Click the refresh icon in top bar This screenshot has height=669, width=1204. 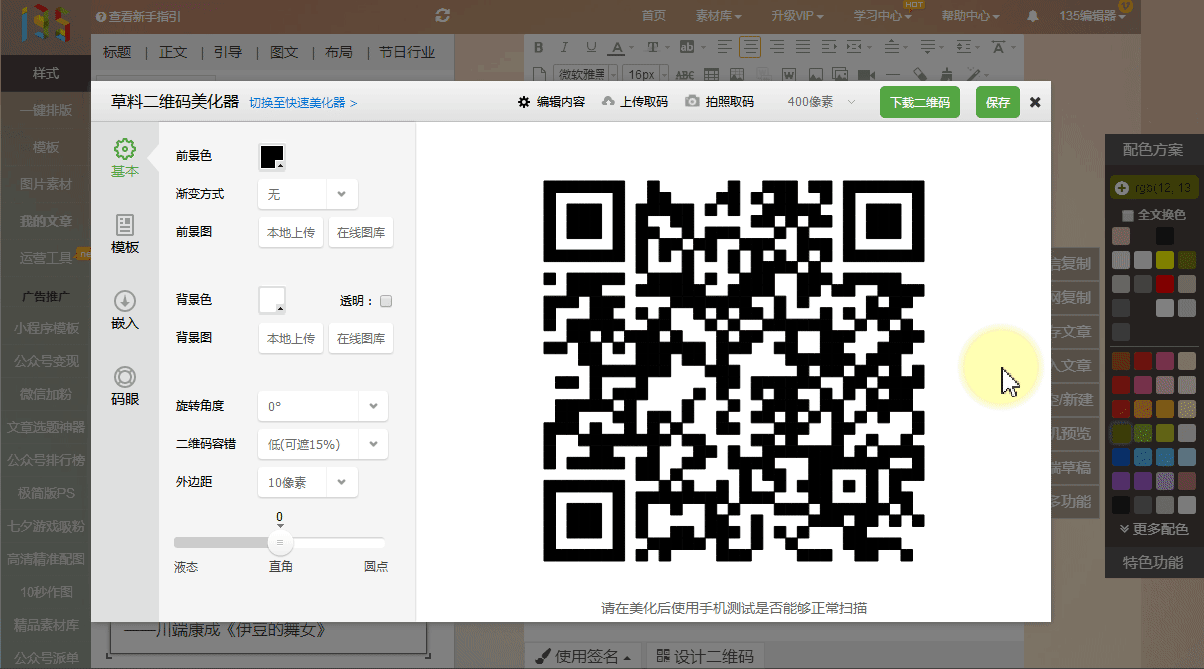(x=443, y=15)
